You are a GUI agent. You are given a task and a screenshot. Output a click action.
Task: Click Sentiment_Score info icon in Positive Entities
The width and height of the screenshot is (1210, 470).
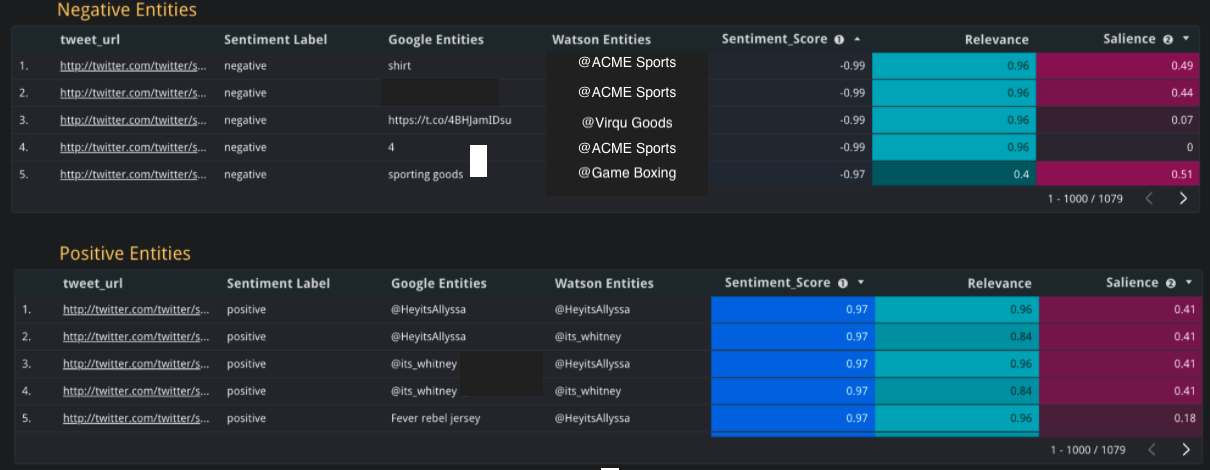(842, 283)
